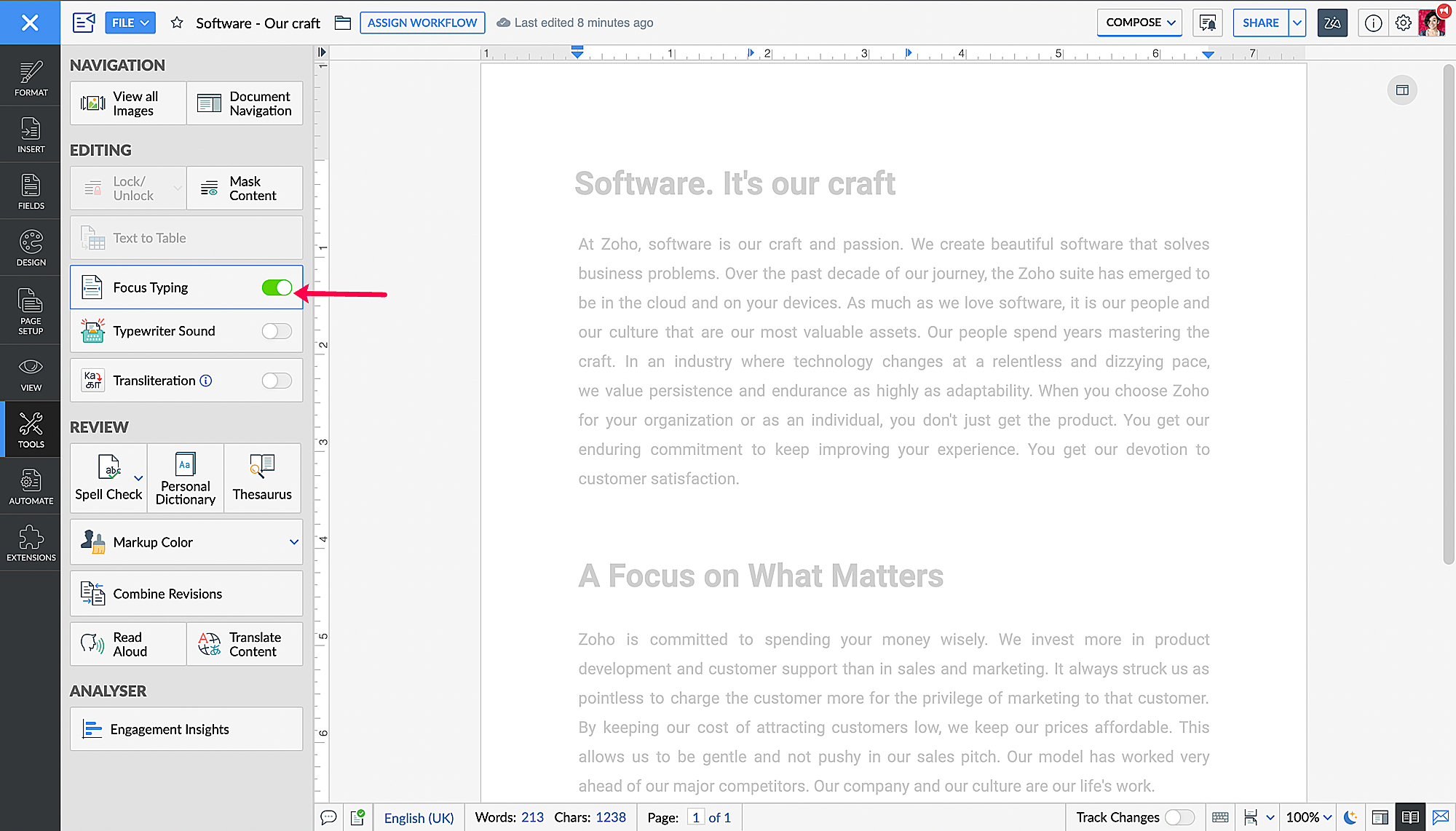The width and height of the screenshot is (1456, 831).
Task: Expand the Markup Color dropdown
Action: 293,542
